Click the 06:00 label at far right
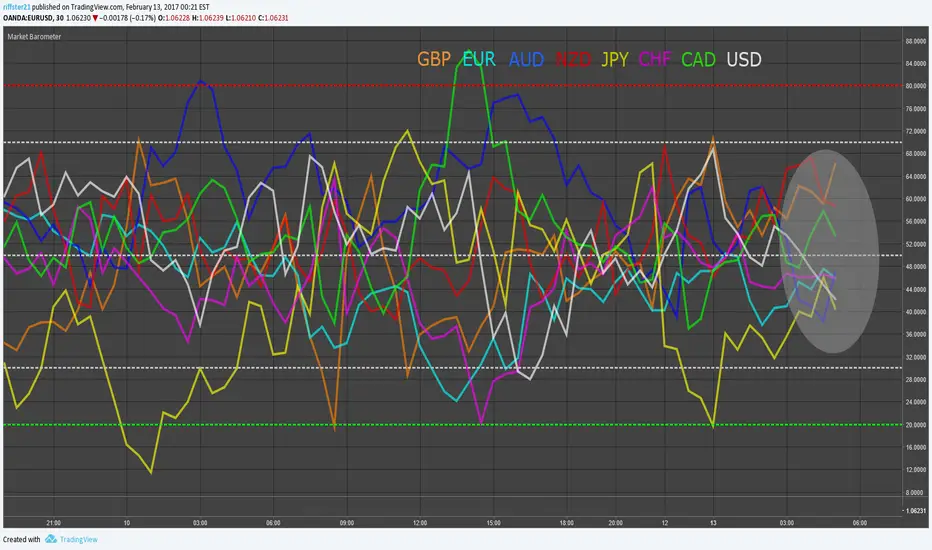932x550 pixels. pyautogui.click(x=859, y=523)
